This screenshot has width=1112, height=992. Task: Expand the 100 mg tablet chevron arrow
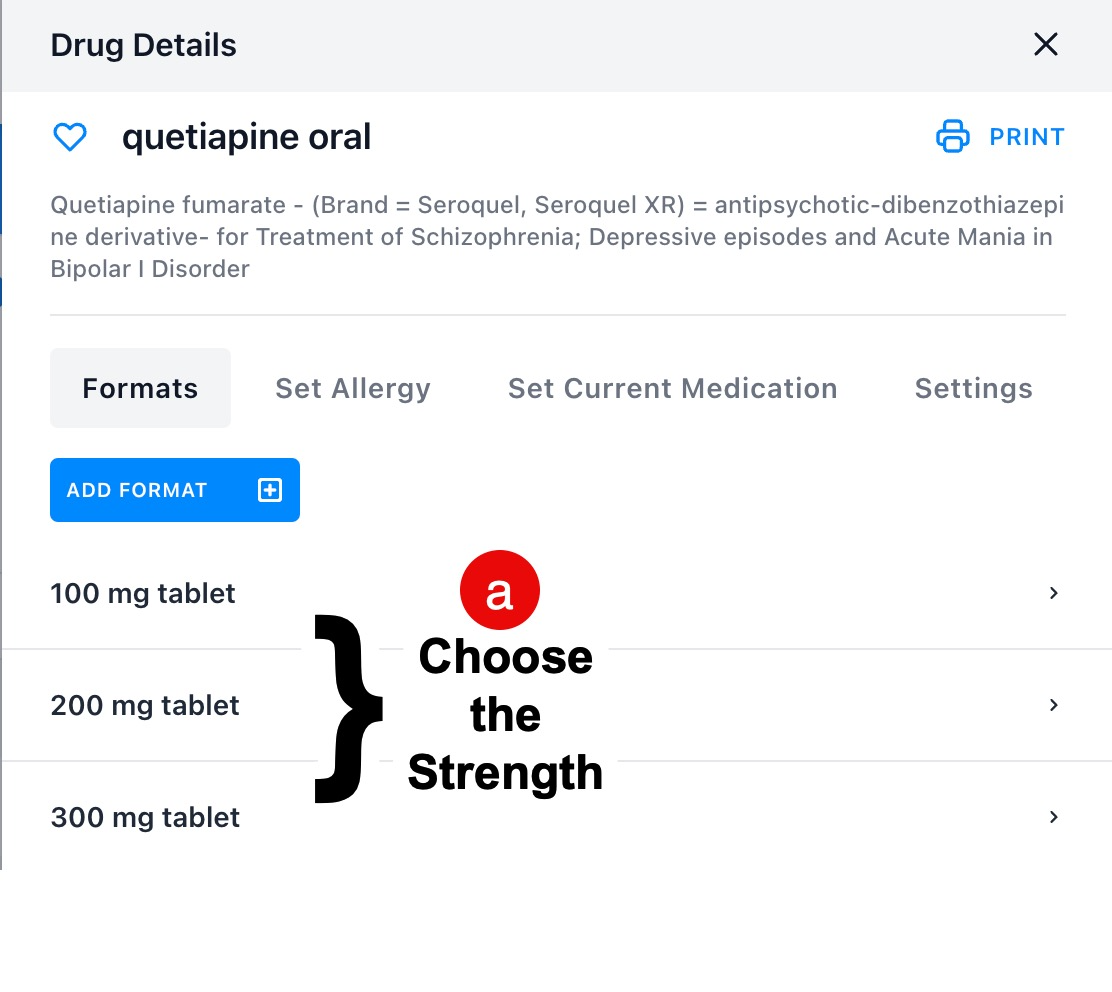(x=1053, y=593)
